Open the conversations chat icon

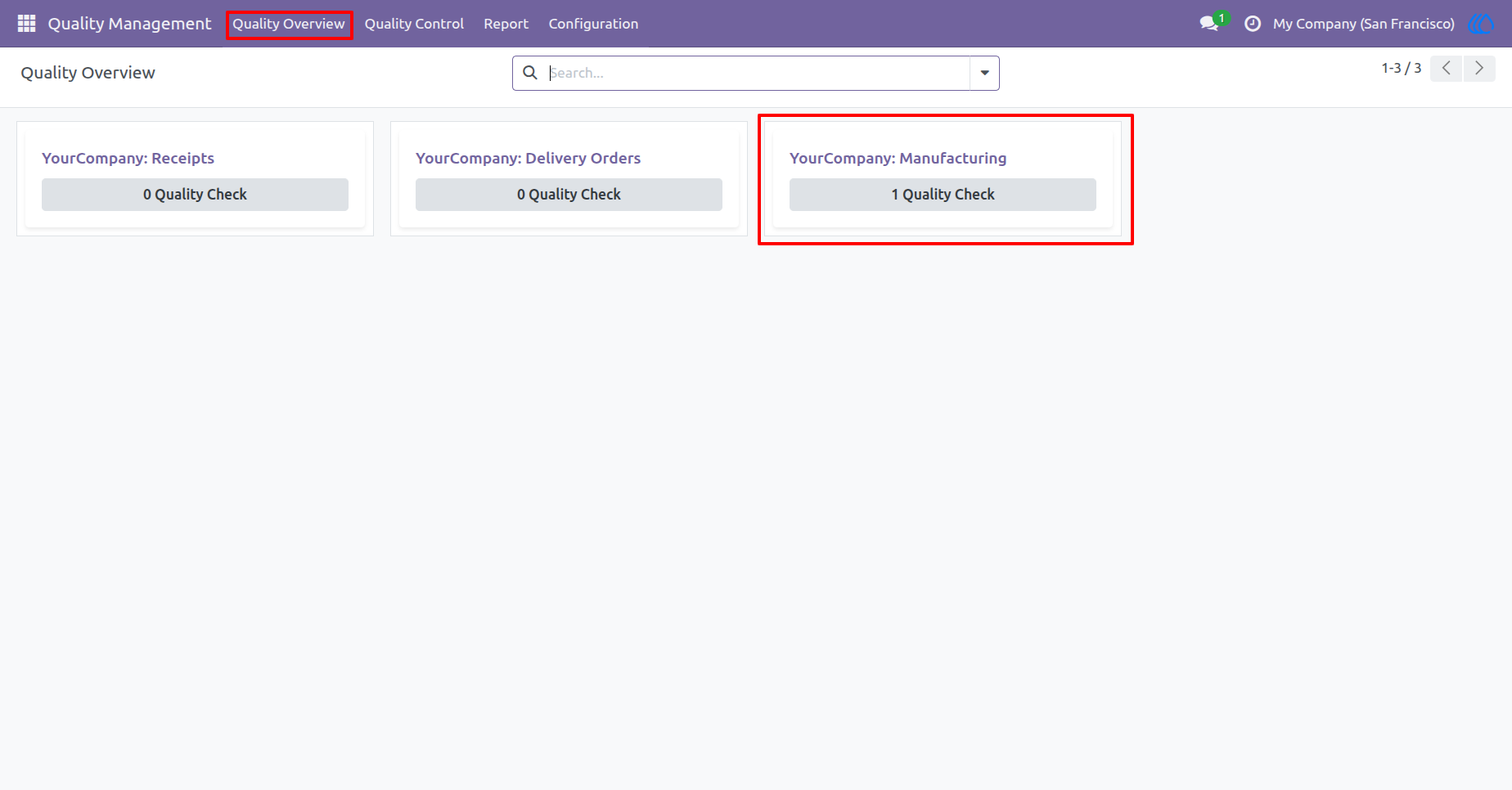coord(1209,24)
